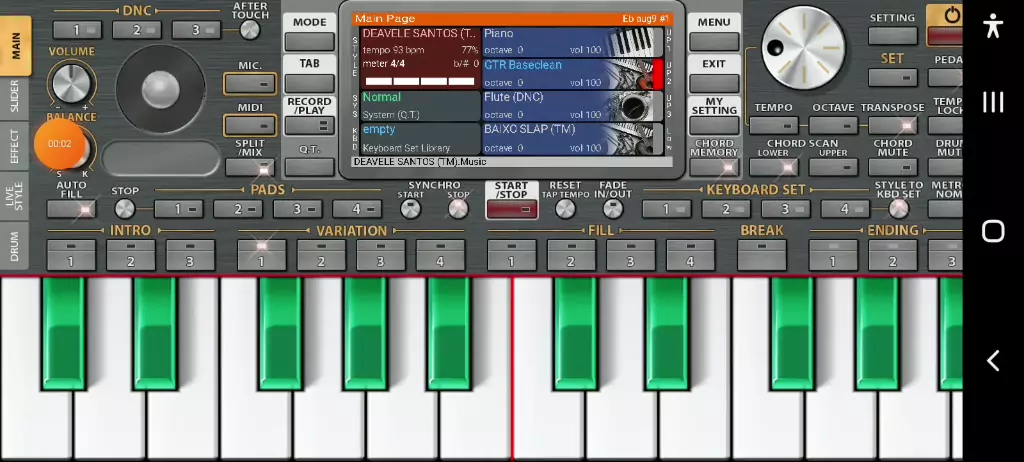Tap the Flute (DNC) sound image
The height and width of the screenshot is (462, 1024).
pyautogui.click(x=636, y=106)
